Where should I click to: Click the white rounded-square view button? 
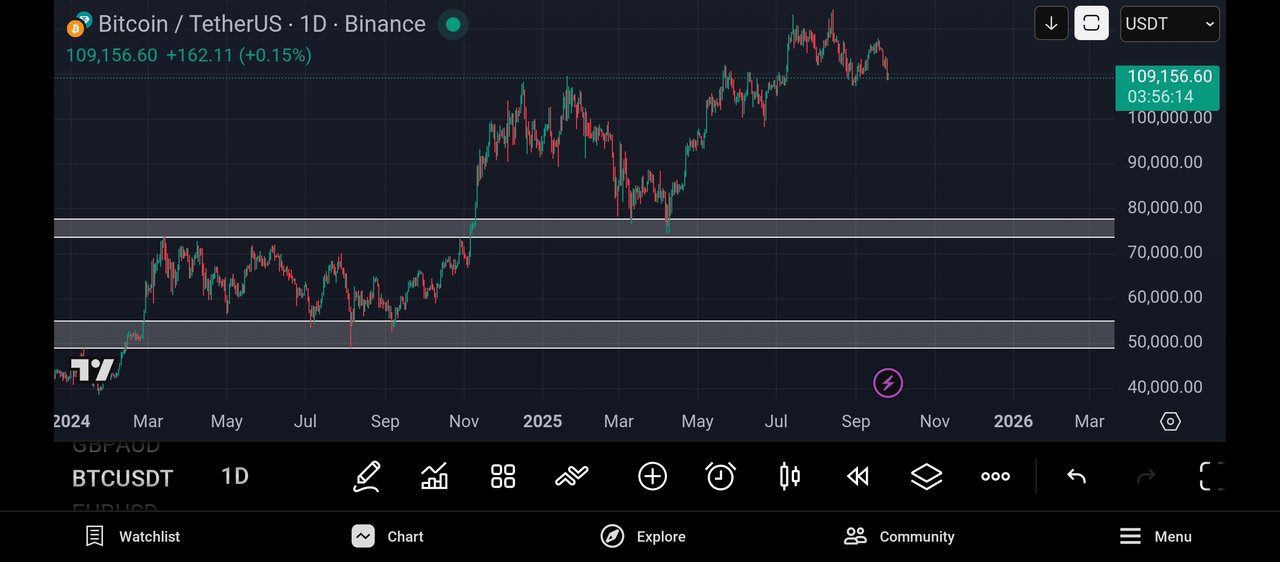[1092, 23]
